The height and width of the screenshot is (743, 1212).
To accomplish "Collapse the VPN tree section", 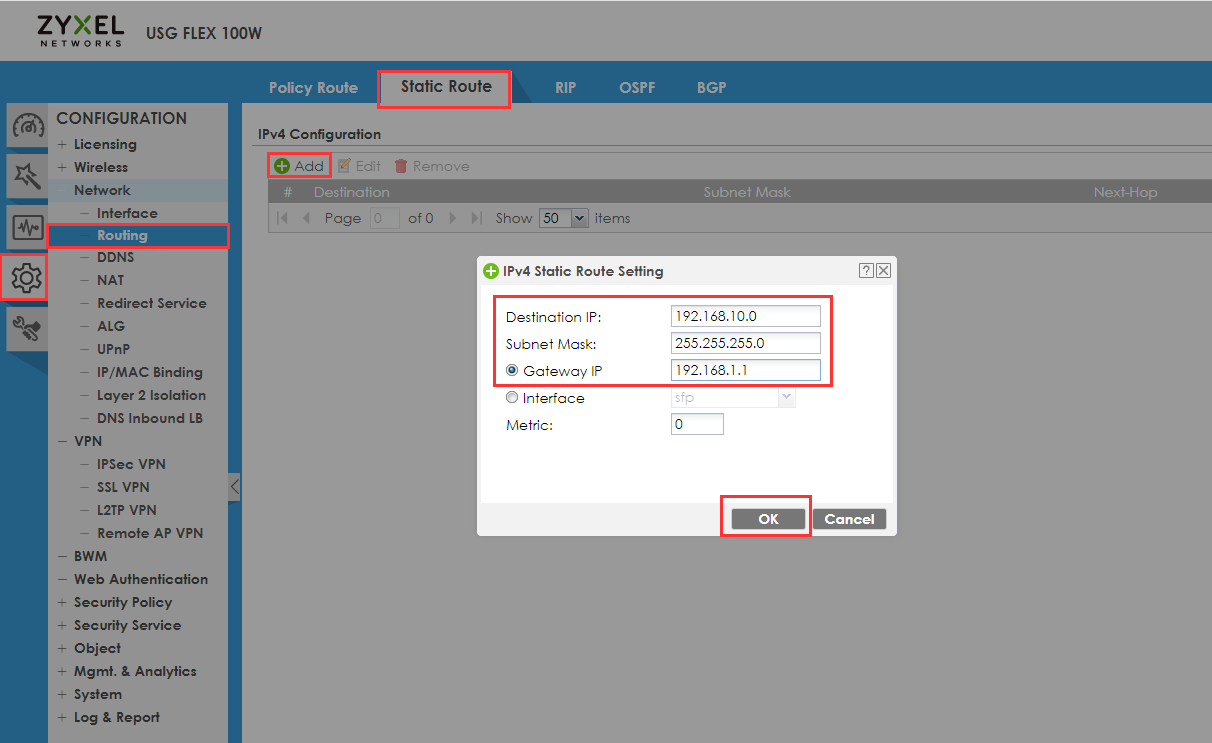I will coord(62,440).
